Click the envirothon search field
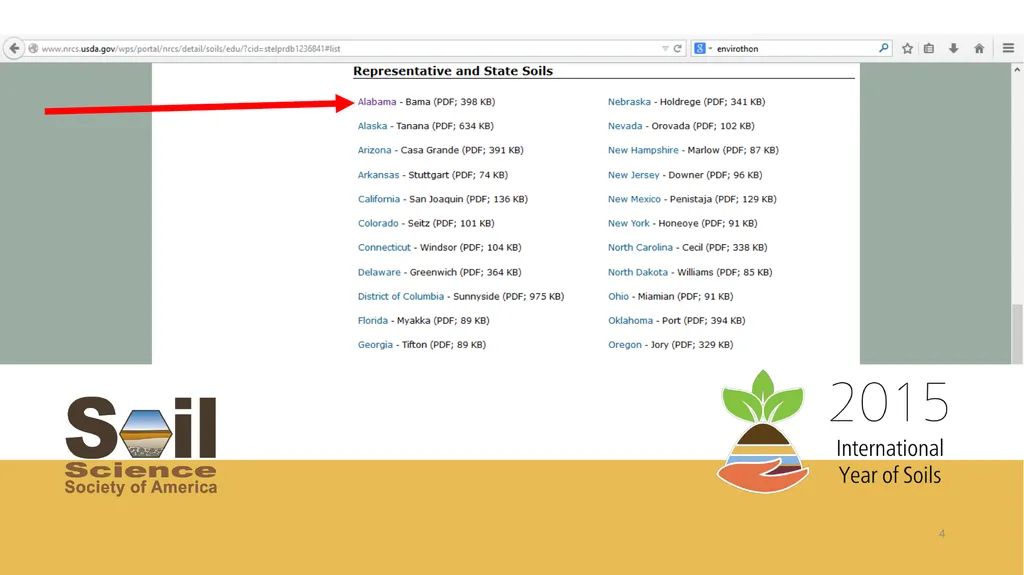The image size is (1024, 575). pyautogui.click(x=795, y=48)
